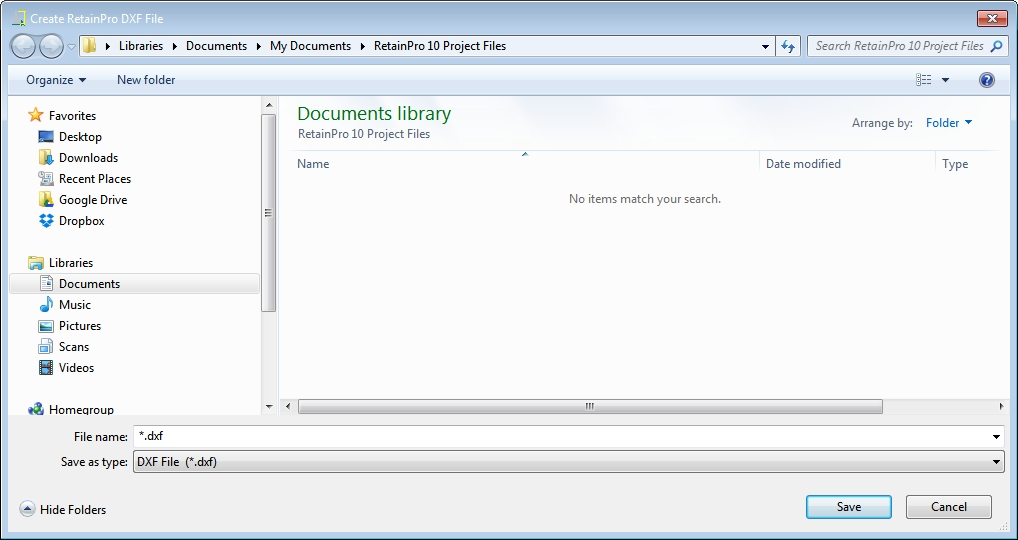Click the change view icon button
Viewport: 1018px width, 540px height.
click(x=924, y=80)
